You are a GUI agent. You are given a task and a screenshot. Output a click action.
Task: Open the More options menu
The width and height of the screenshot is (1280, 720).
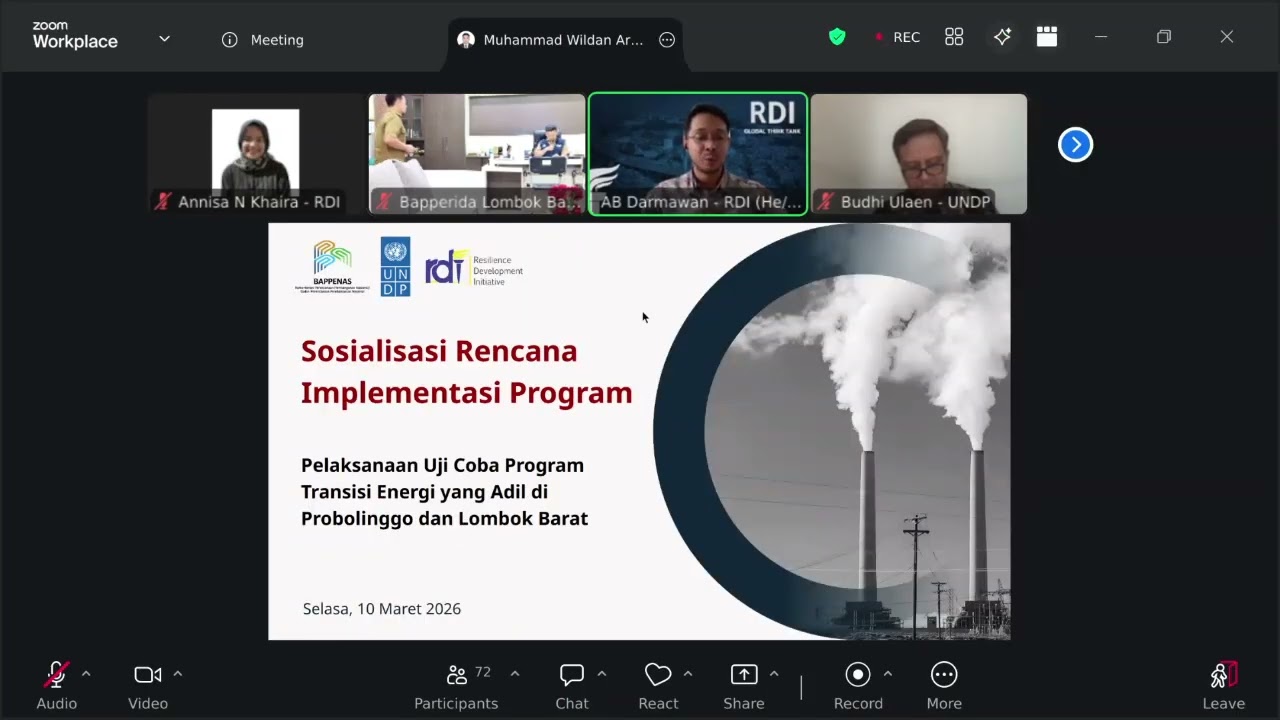coord(944,686)
